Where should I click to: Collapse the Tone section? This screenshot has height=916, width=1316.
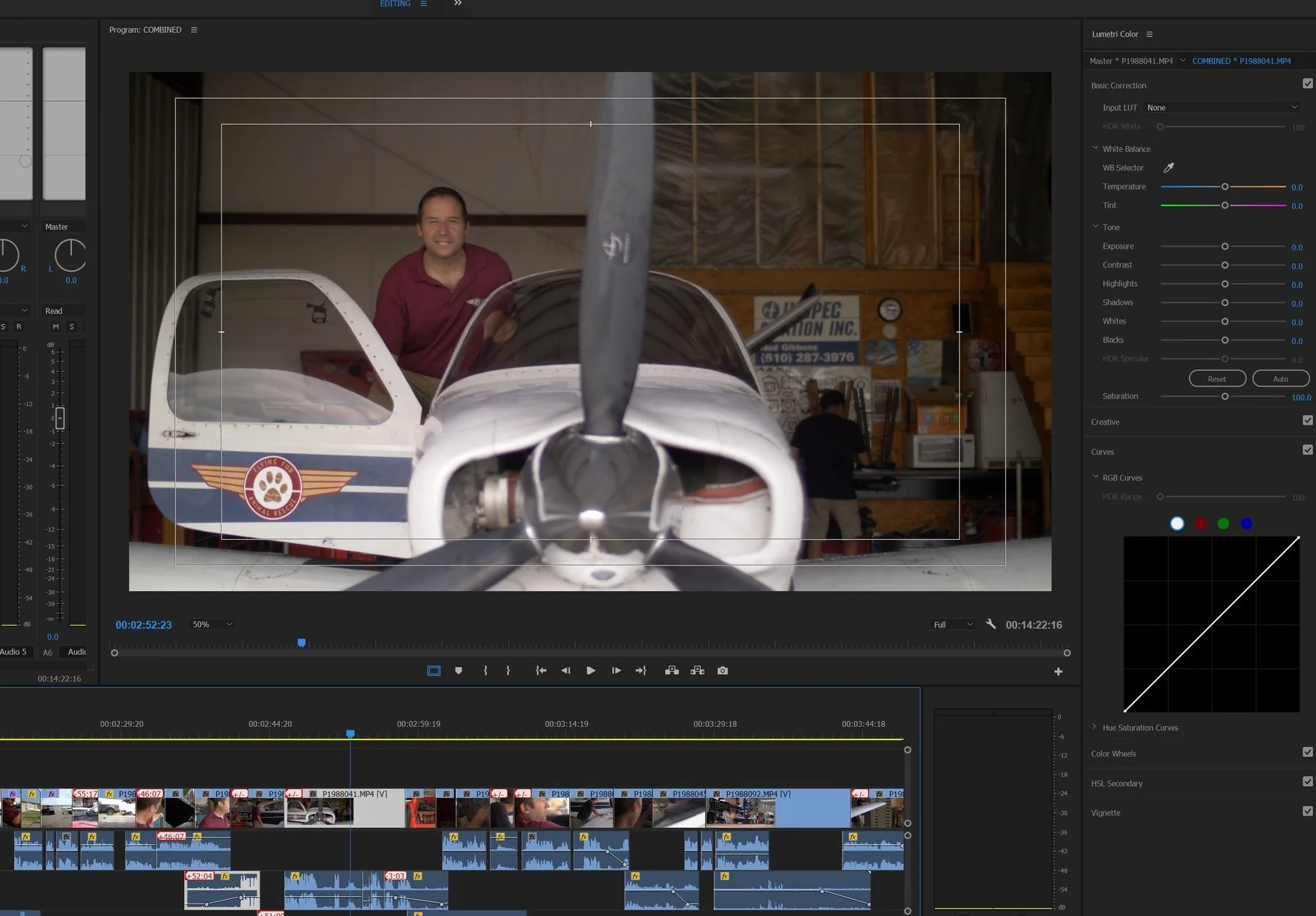click(x=1095, y=227)
